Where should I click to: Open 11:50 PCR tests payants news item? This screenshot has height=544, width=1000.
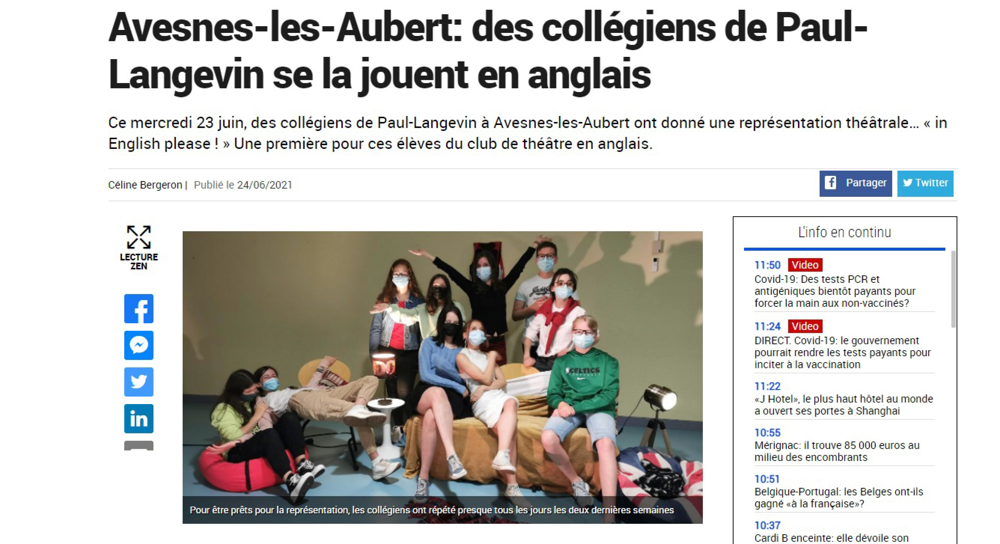tap(835, 291)
